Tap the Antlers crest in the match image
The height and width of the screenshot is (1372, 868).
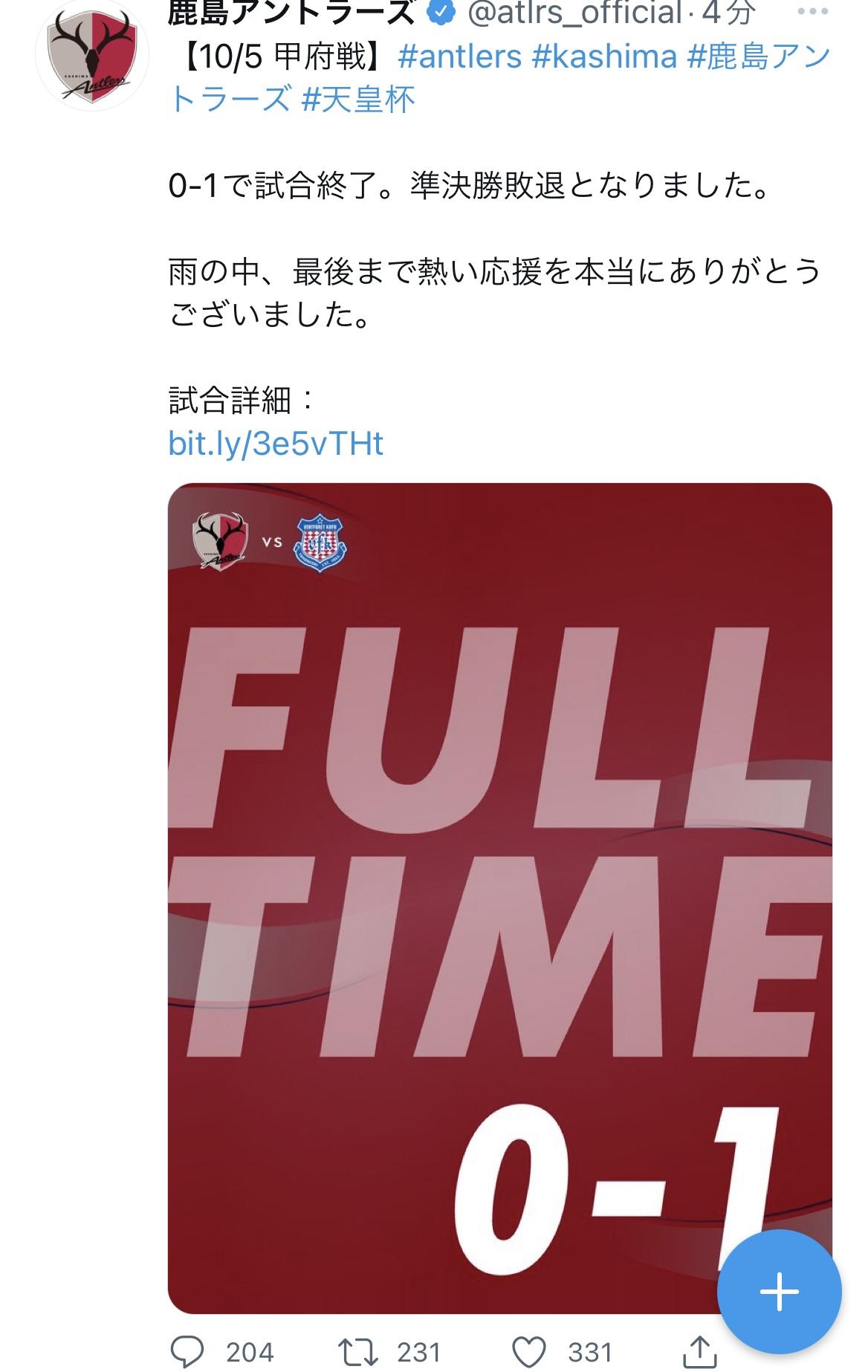tap(219, 541)
